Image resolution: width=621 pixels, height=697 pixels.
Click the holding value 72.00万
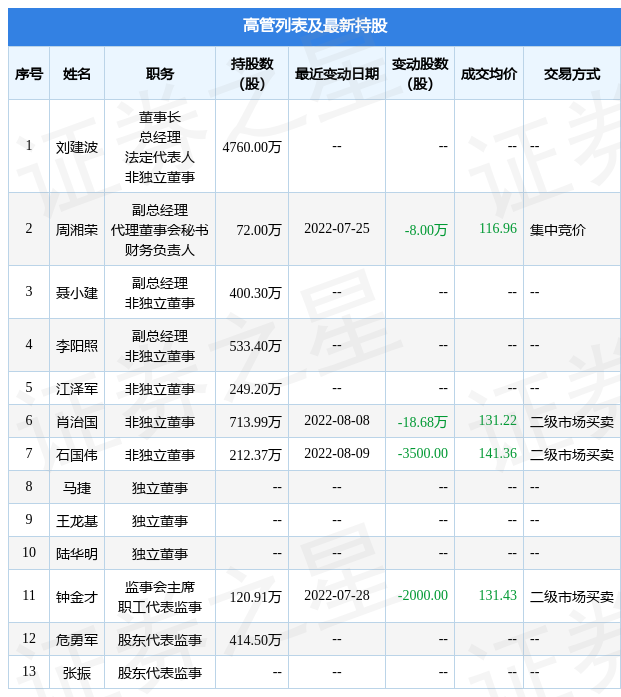pos(259,230)
